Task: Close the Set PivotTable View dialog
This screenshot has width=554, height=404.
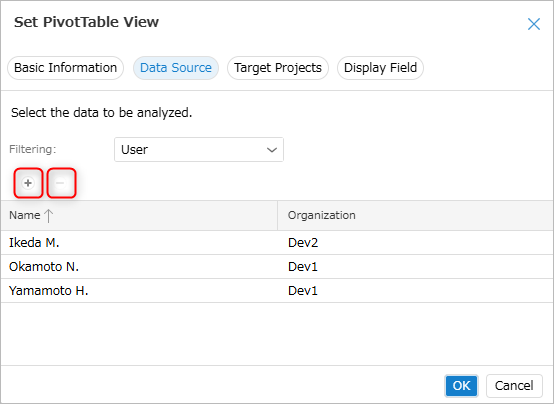Action: click(x=534, y=24)
